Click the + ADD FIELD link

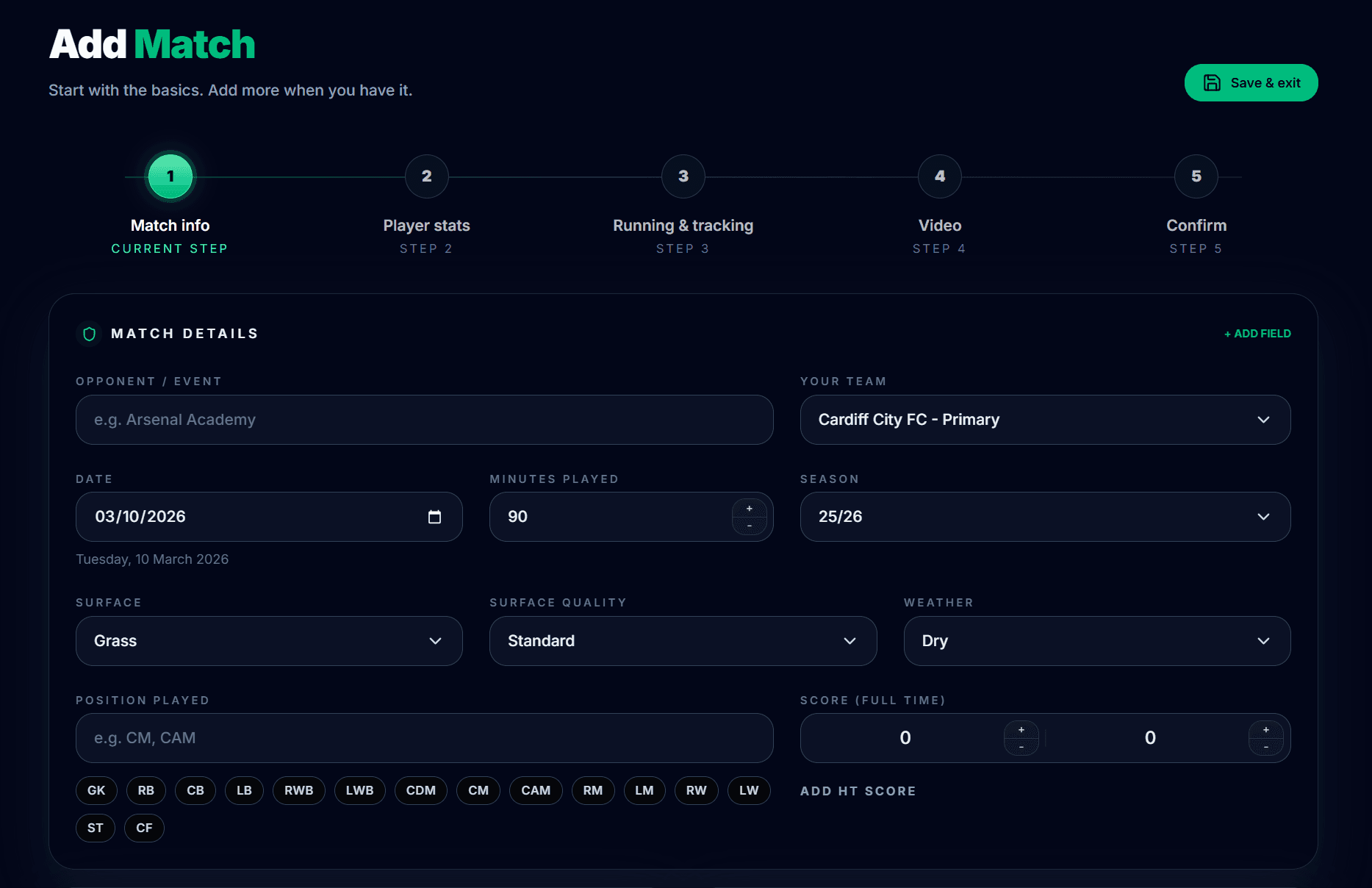click(x=1257, y=333)
